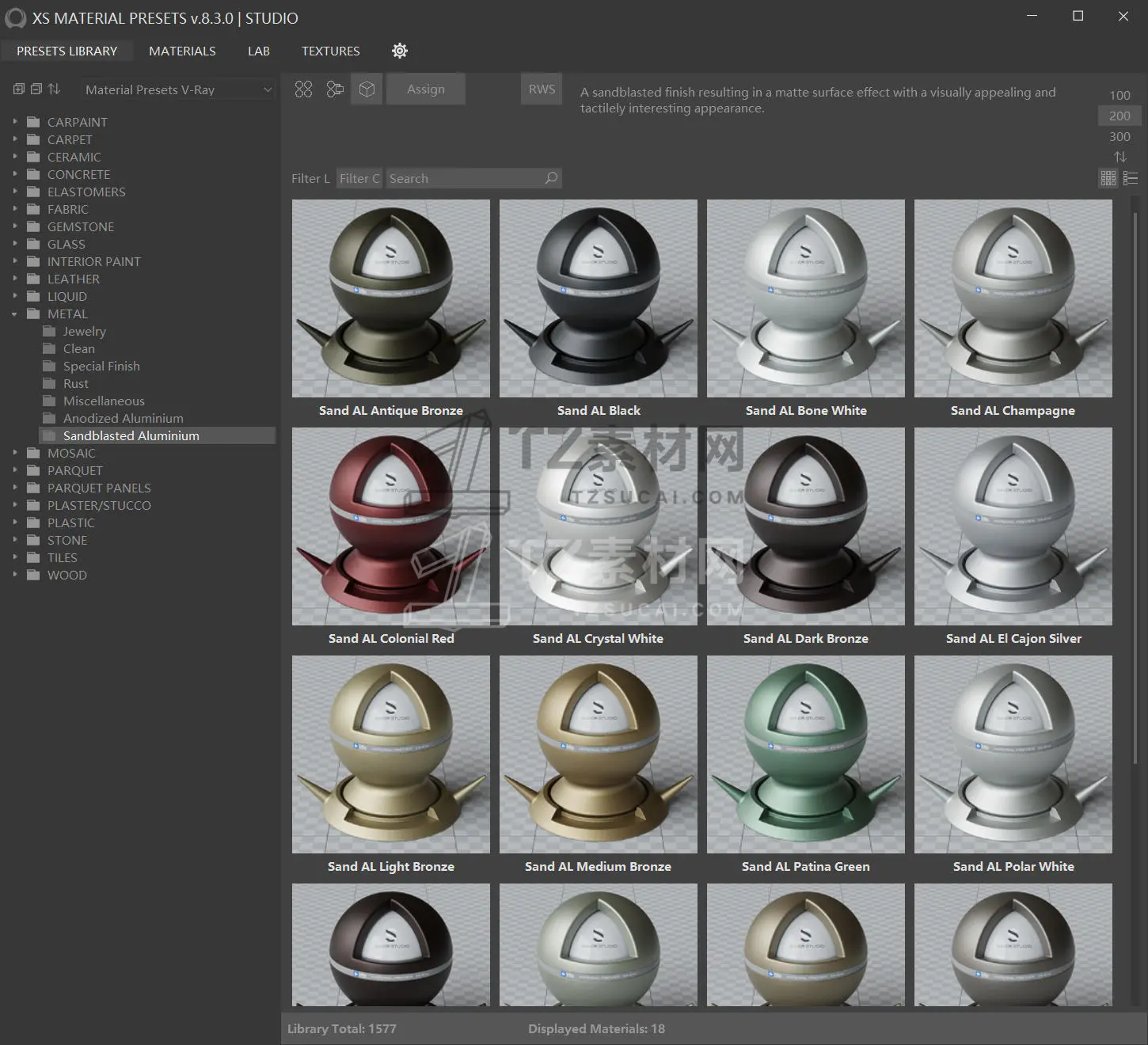Open the TEXTURES tab
The height and width of the screenshot is (1045, 1148).
coord(330,51)
